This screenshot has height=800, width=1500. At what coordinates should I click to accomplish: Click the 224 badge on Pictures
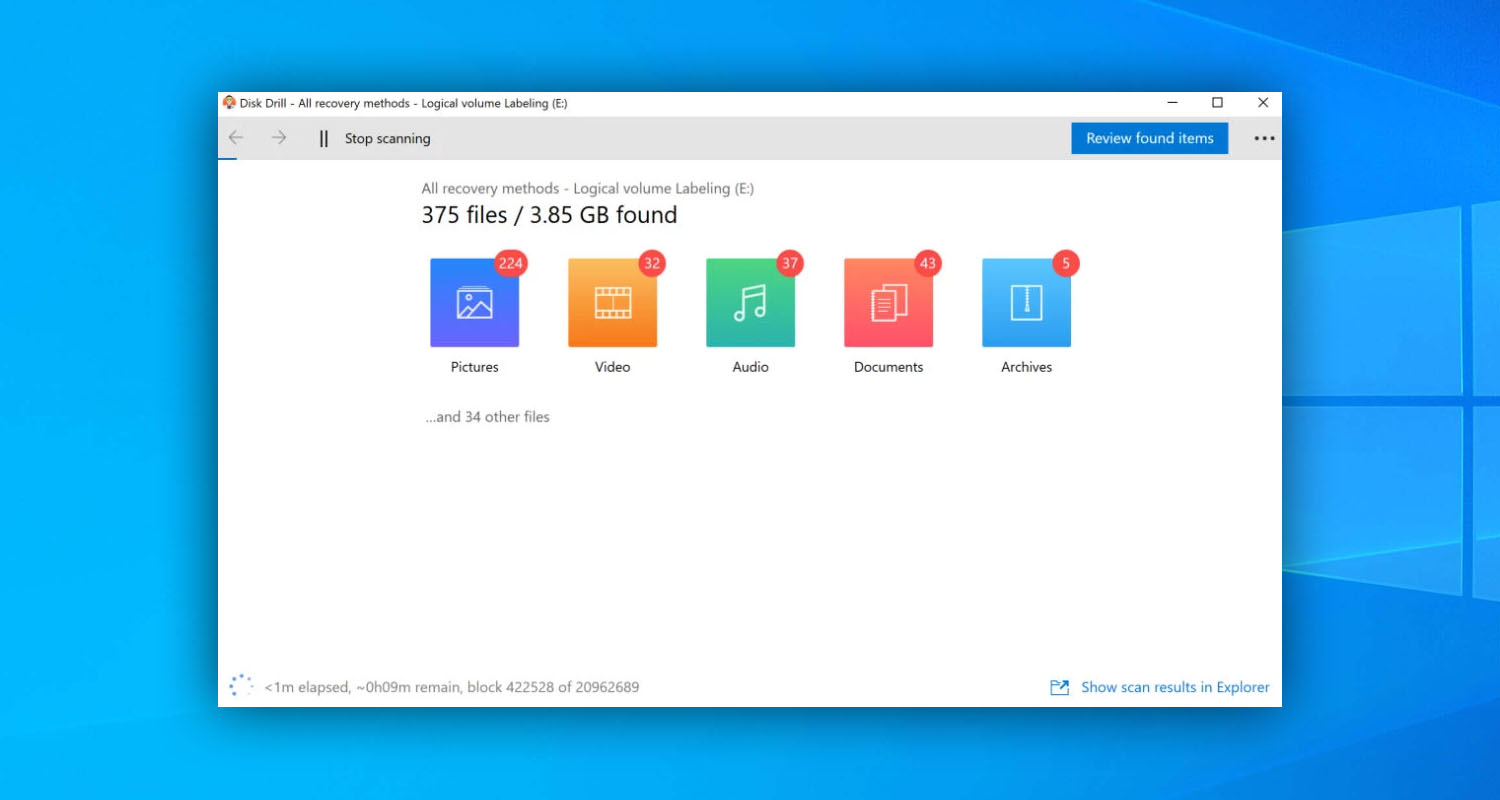pos(511,264)
